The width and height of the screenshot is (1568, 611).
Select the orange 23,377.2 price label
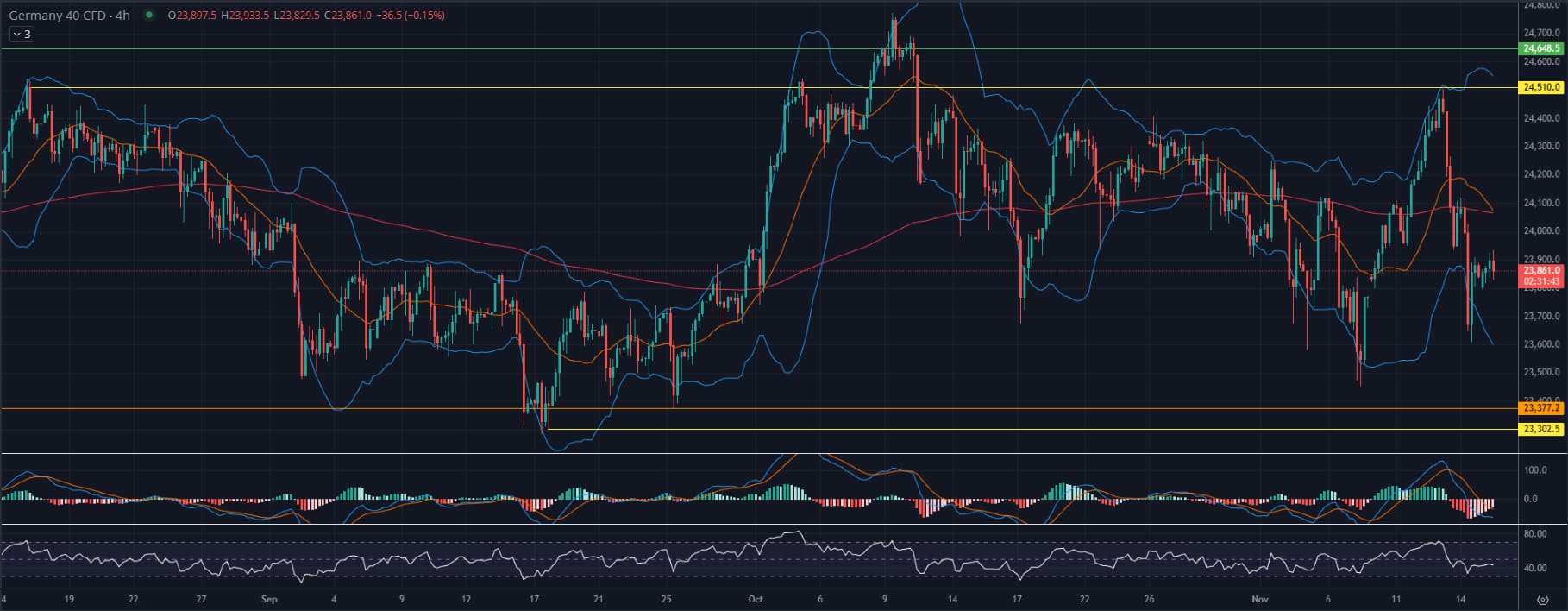point(1541,408)
